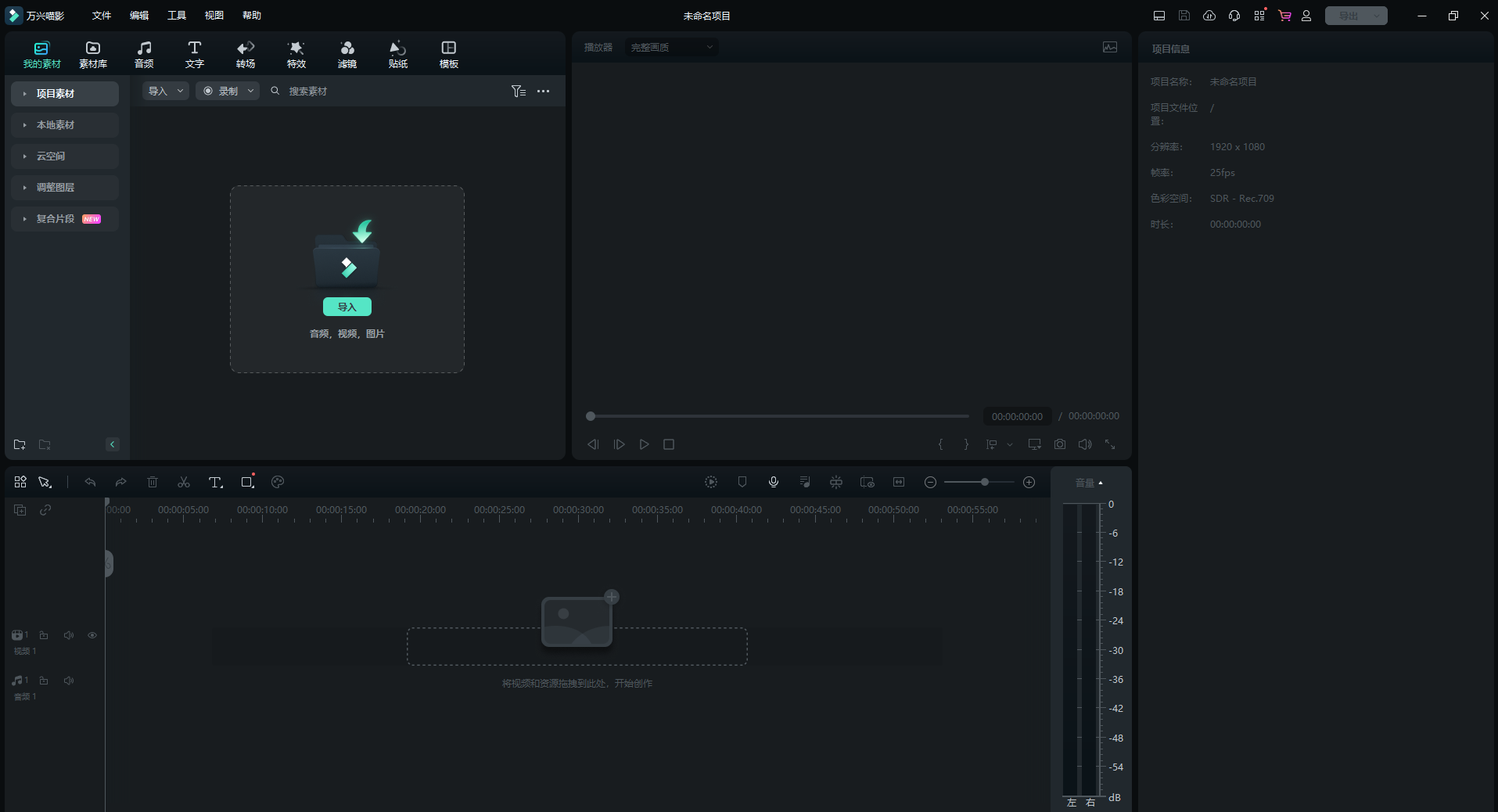Switch to the Transitions (转场) tab

coord(246,55)
